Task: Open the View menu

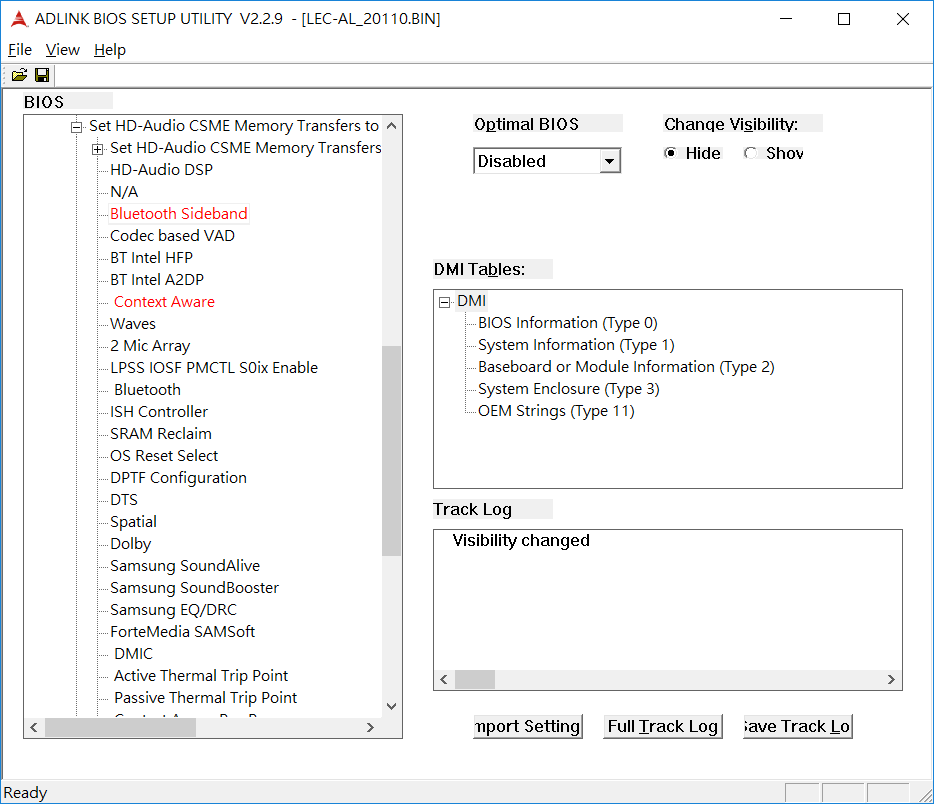Action: (x=63, y=50)
